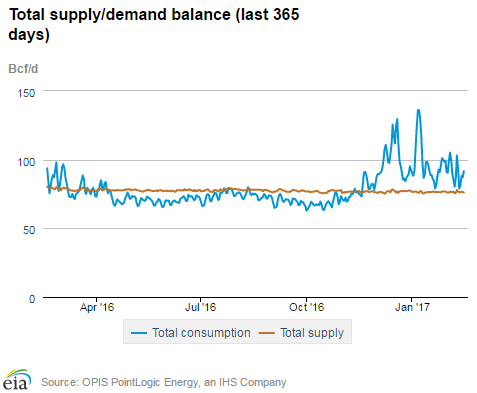The image size is (477, 393).
Task: Toggle the Total consumption legend entry
Action: (191, 333)
